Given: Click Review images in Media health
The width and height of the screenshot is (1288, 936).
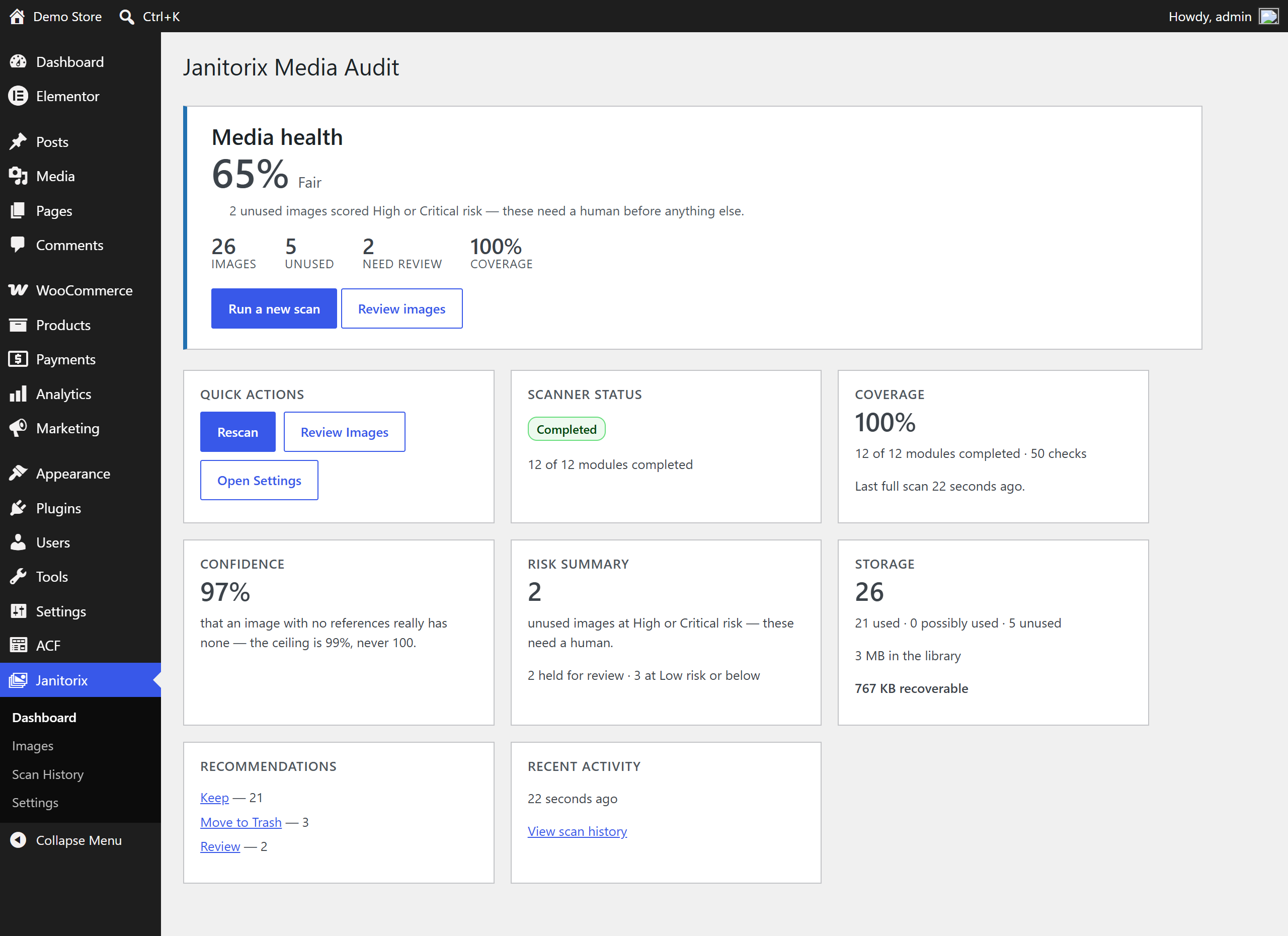Looking at the screenshot, I should tap(401, 308).
